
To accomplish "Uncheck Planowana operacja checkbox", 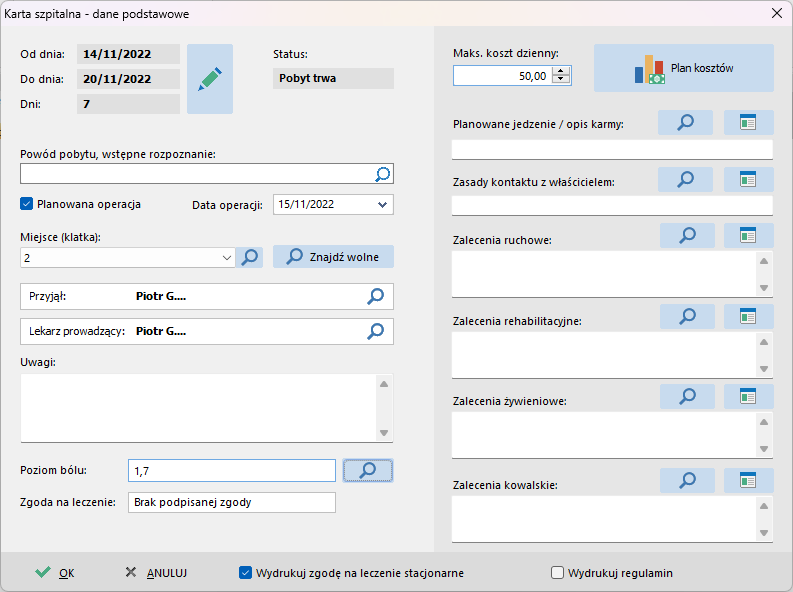I will coord(26,204).
